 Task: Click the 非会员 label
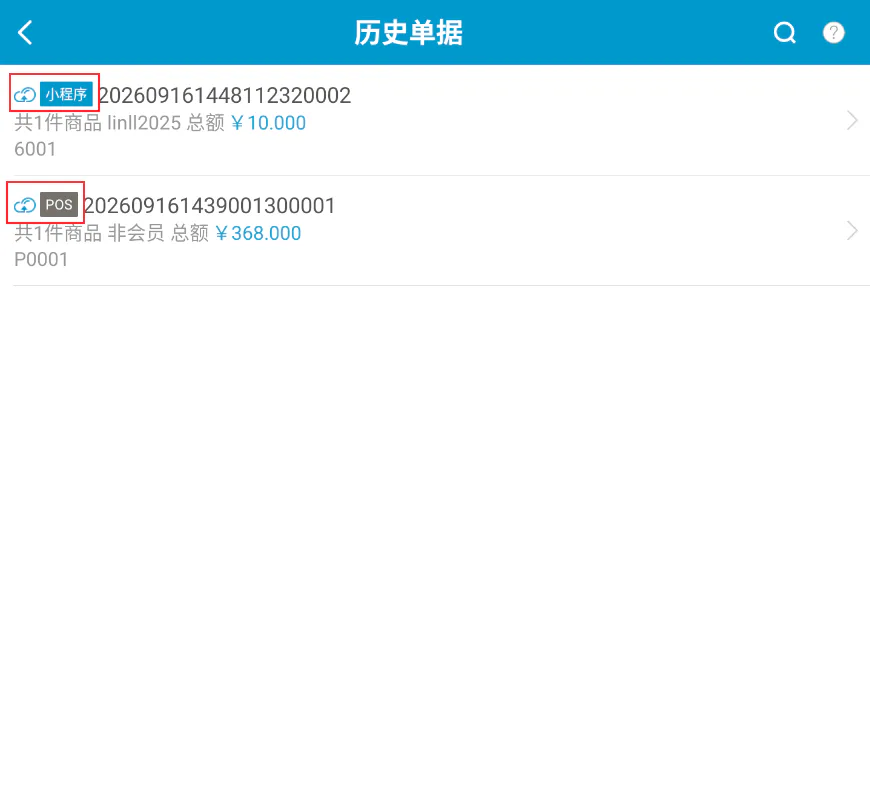coord(136,233)
